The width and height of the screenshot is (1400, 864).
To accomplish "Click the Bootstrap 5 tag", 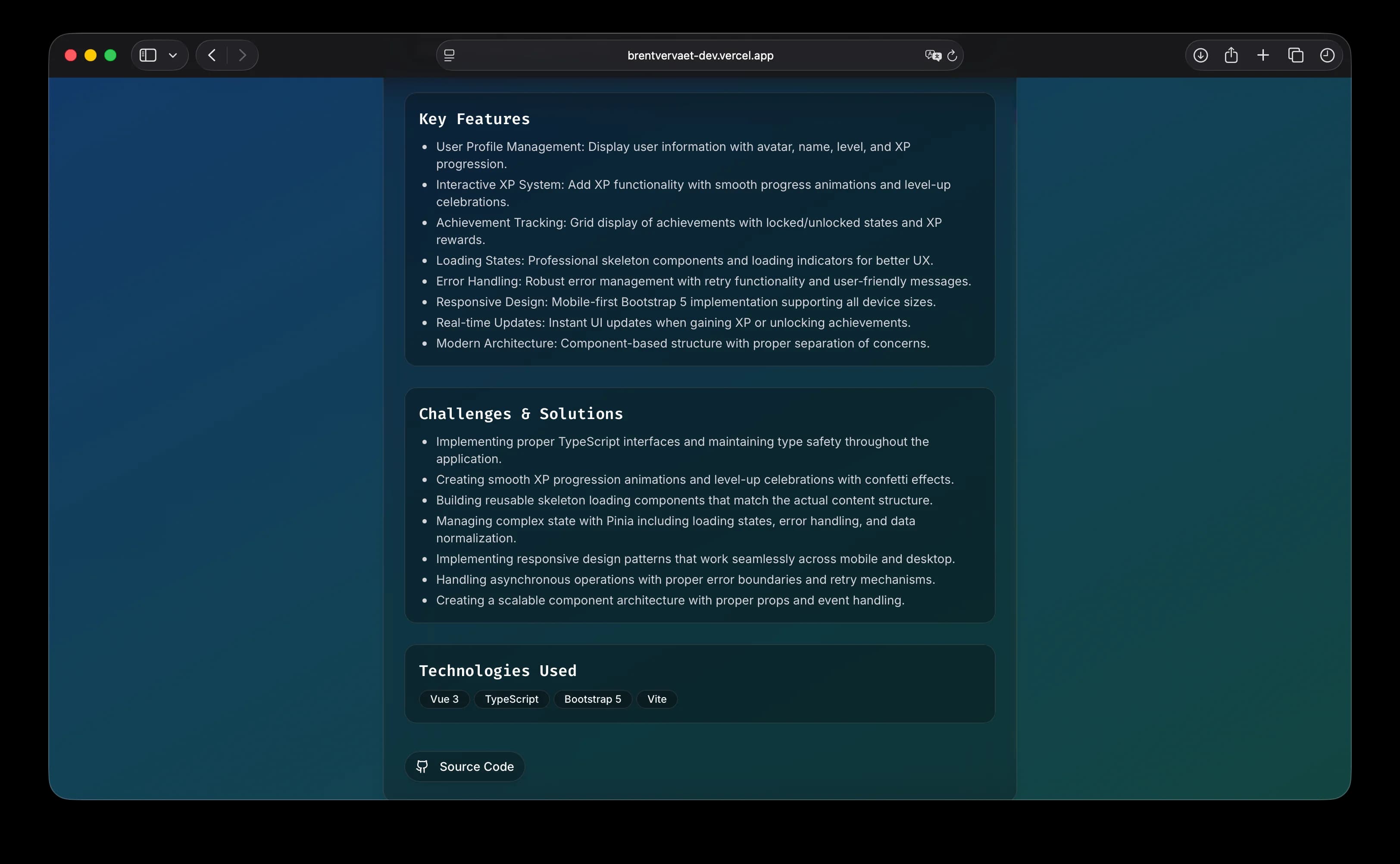I will point(592,699).
